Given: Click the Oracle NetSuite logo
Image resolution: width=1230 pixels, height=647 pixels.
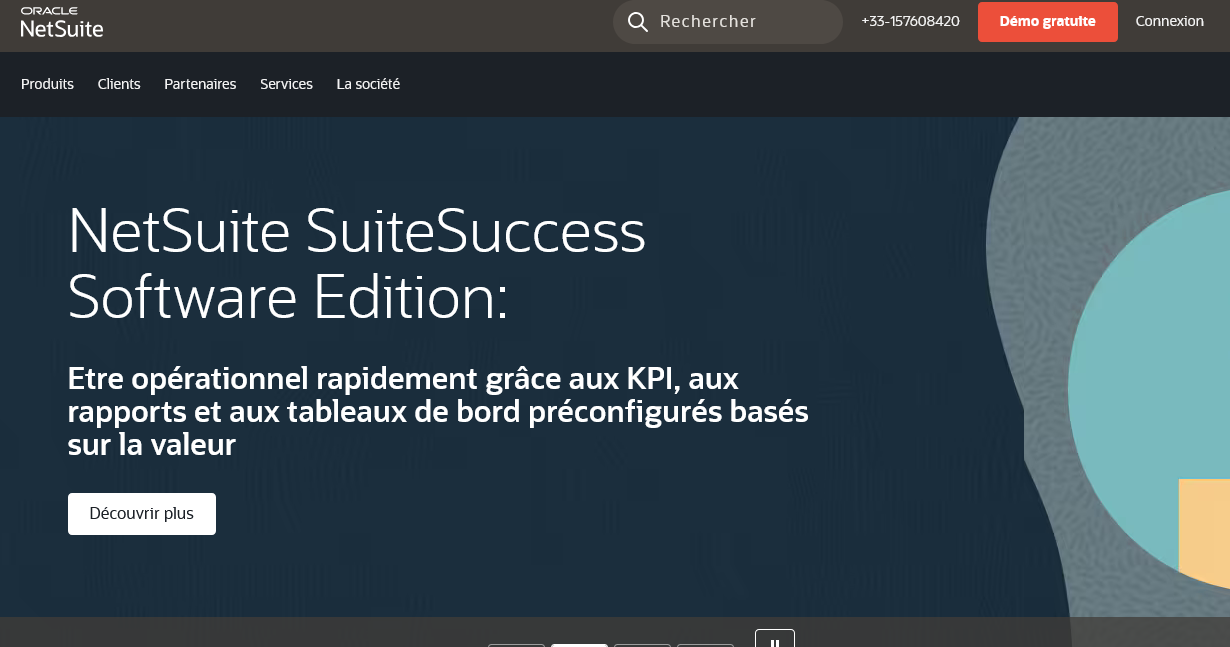Looking at the screenshot, I should 64,20.
